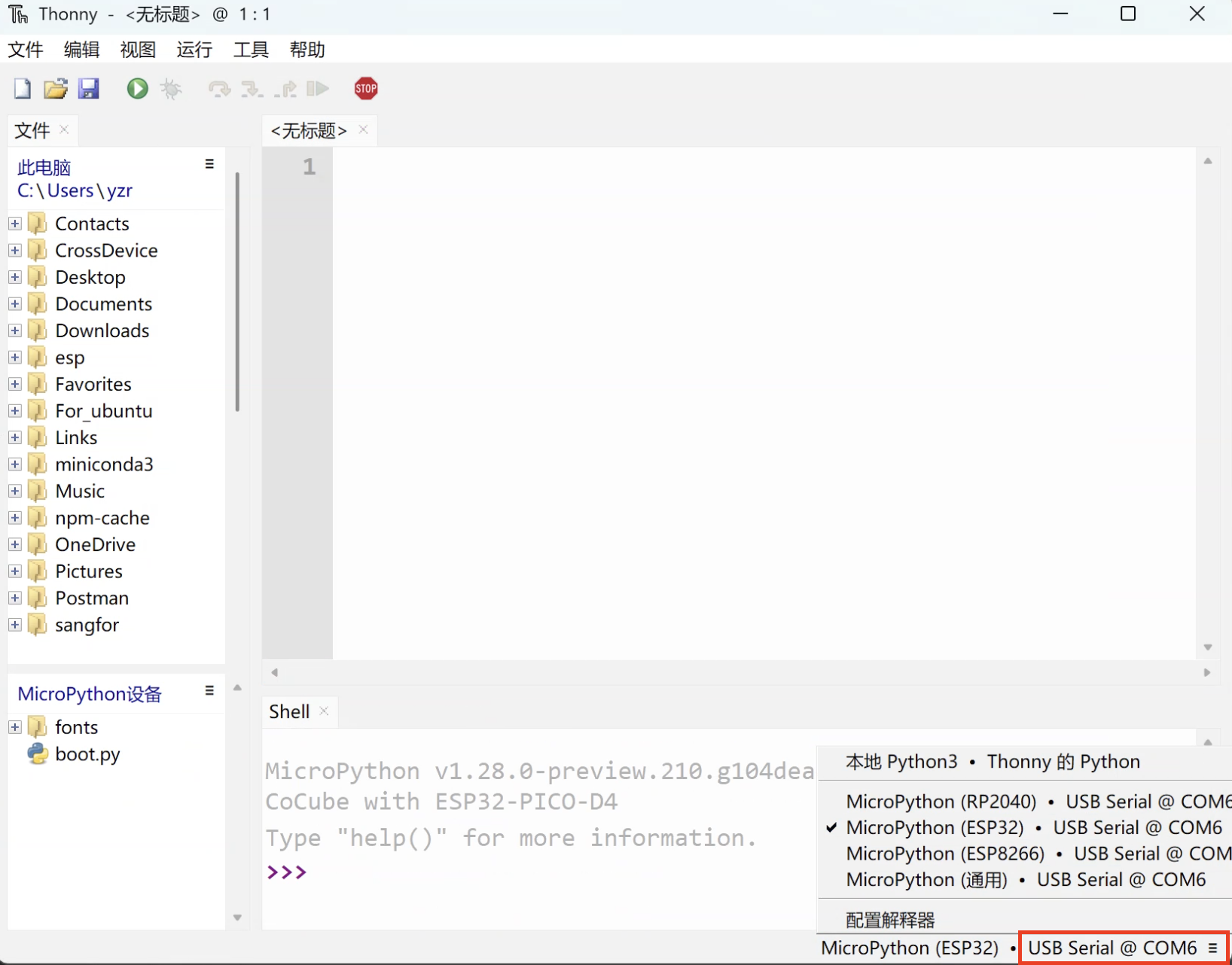Open a file using the folder icon
This screenshot has height=965, width=1232.
pyautogui.click(x=55, y=89)
